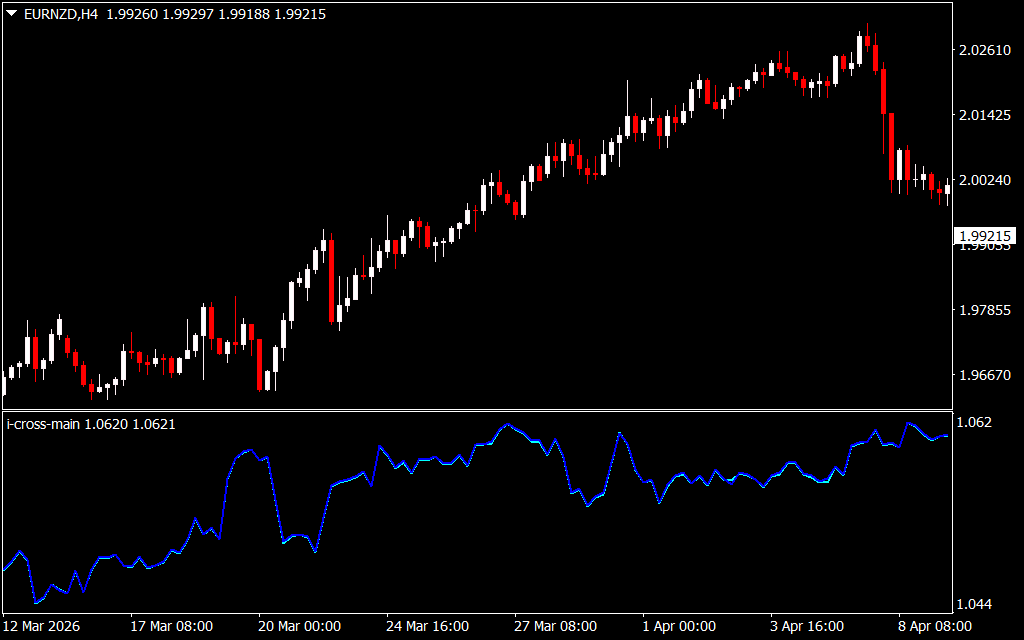
Task: Click the 2.01425 price axis label
Action: [x=984, y=116]
